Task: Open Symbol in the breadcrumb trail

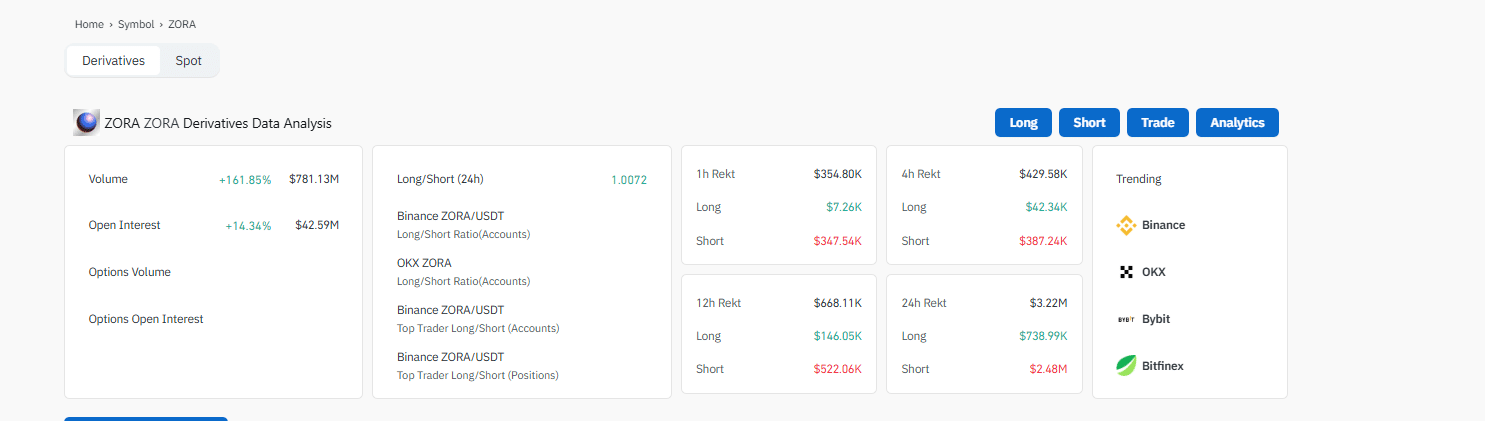Action: (136, 24)
